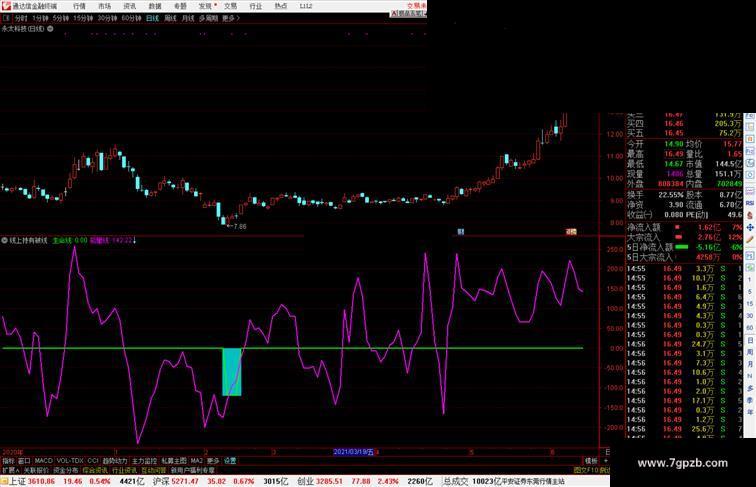Open the 热点 menu
The height and width of the screenshot is (487, 756).
click(281, 6)
